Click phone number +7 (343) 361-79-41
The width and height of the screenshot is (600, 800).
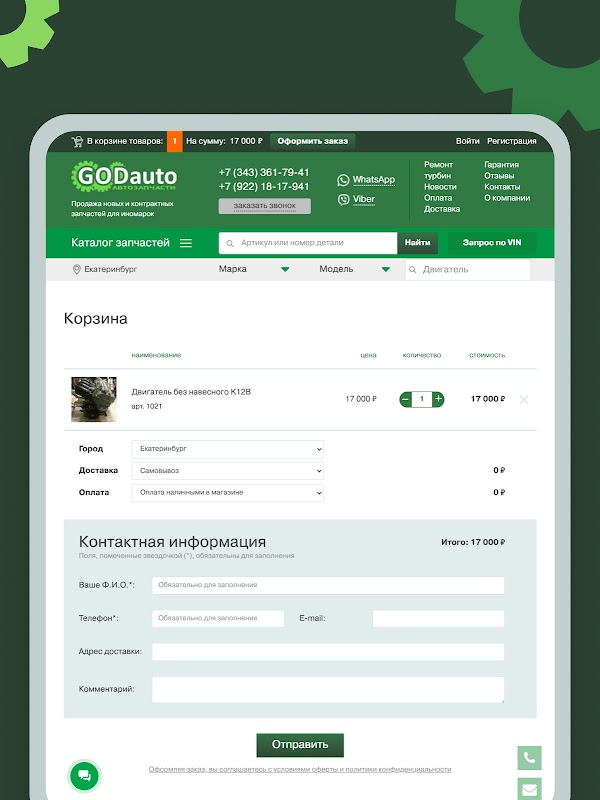point(264,172)
